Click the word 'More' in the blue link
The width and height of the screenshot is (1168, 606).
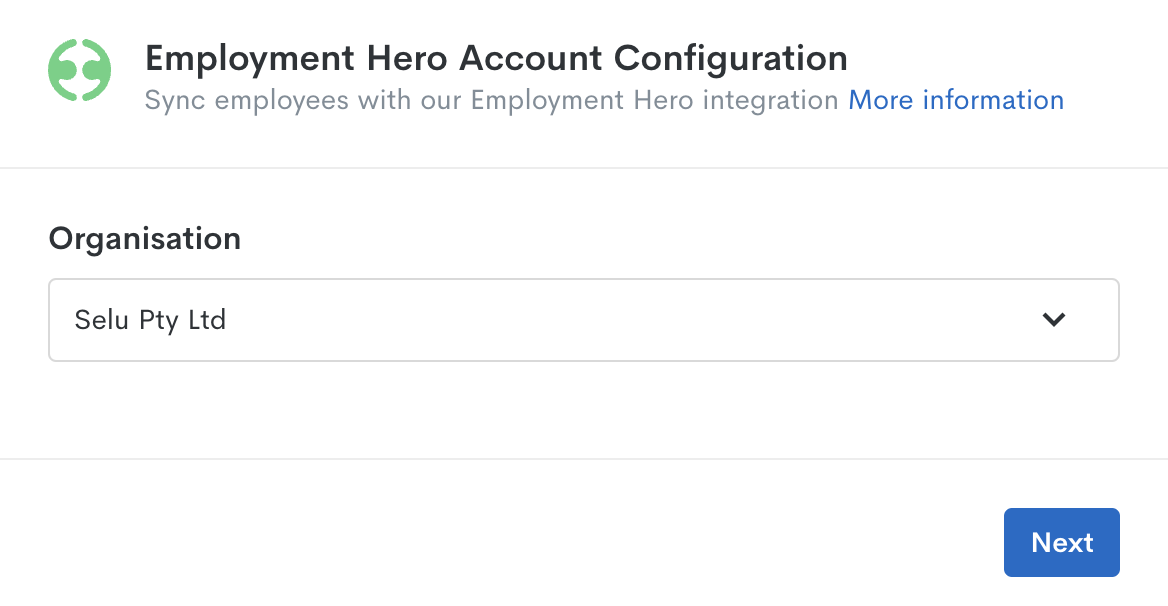(x=880, y=100)
